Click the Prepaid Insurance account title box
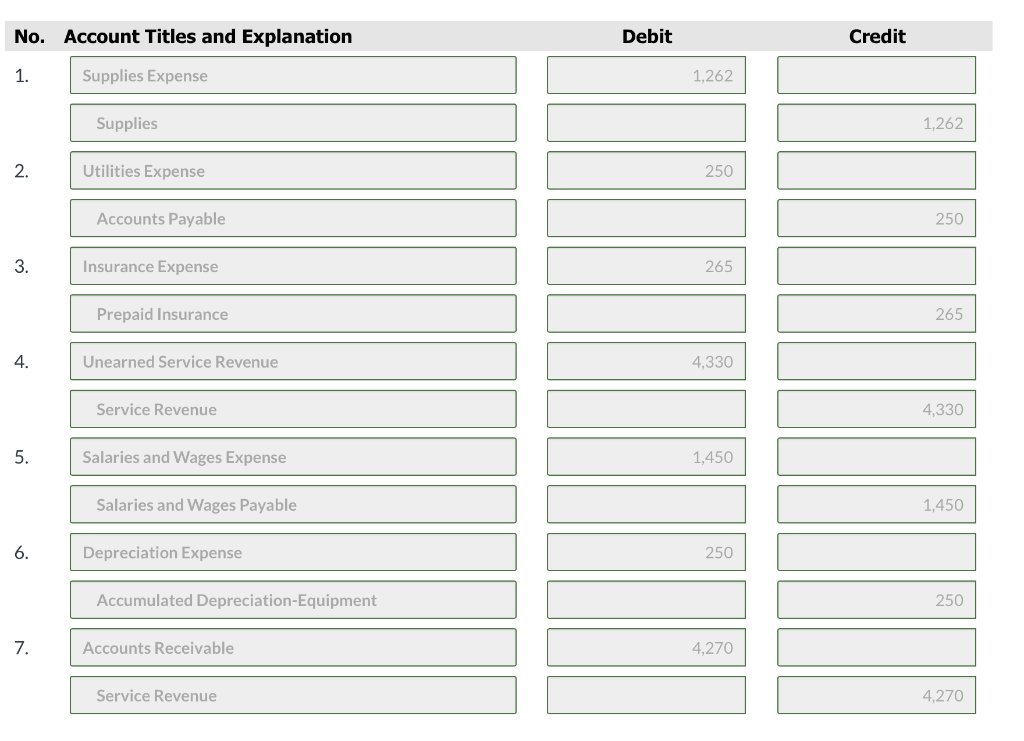This screenshot has width=1024, height=741. pos(292,313)
